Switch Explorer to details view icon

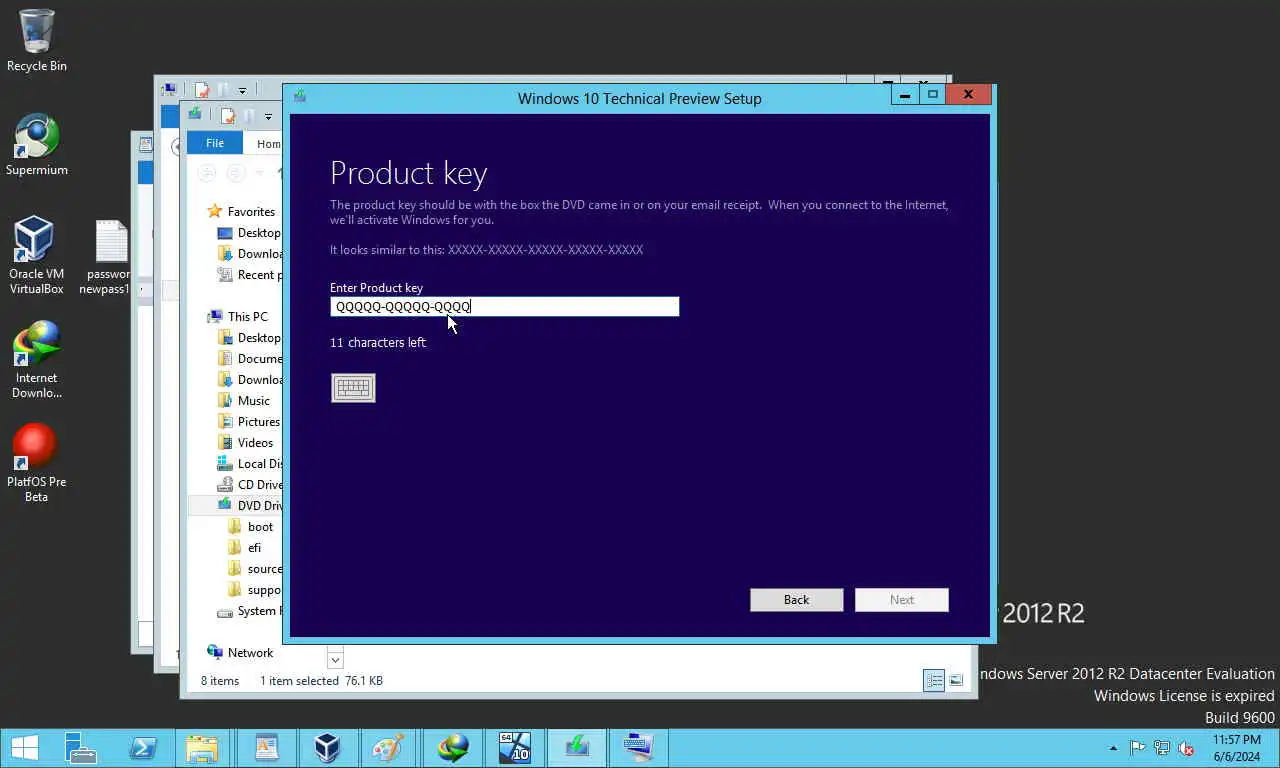tap(934, 681)
